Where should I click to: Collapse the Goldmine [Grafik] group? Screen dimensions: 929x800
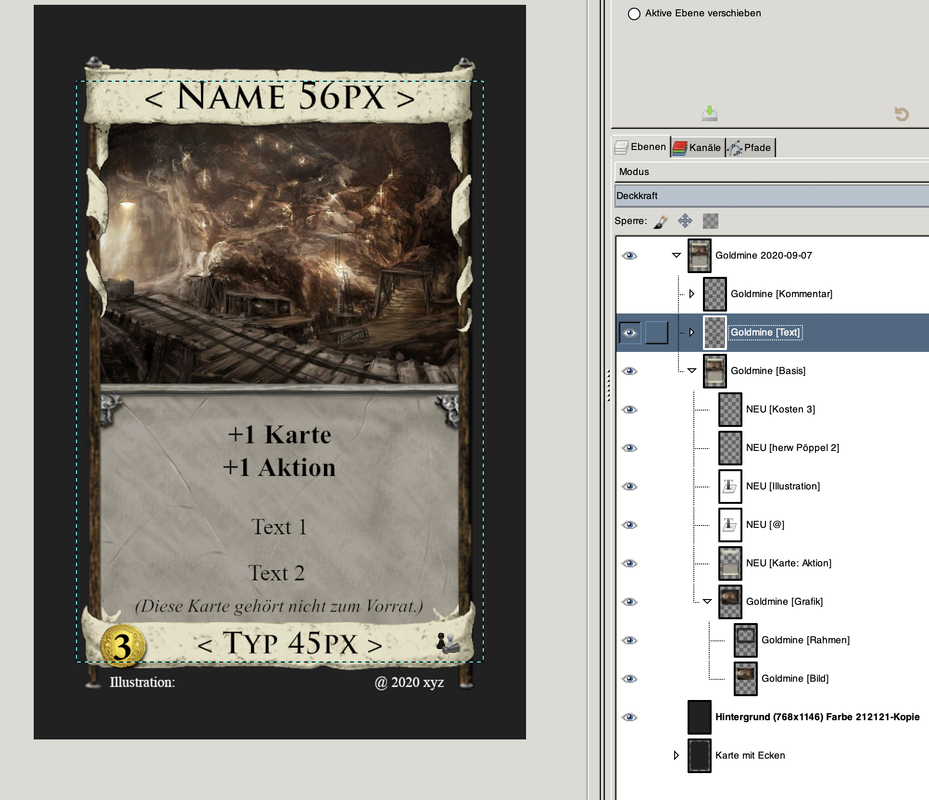[707, 601]
